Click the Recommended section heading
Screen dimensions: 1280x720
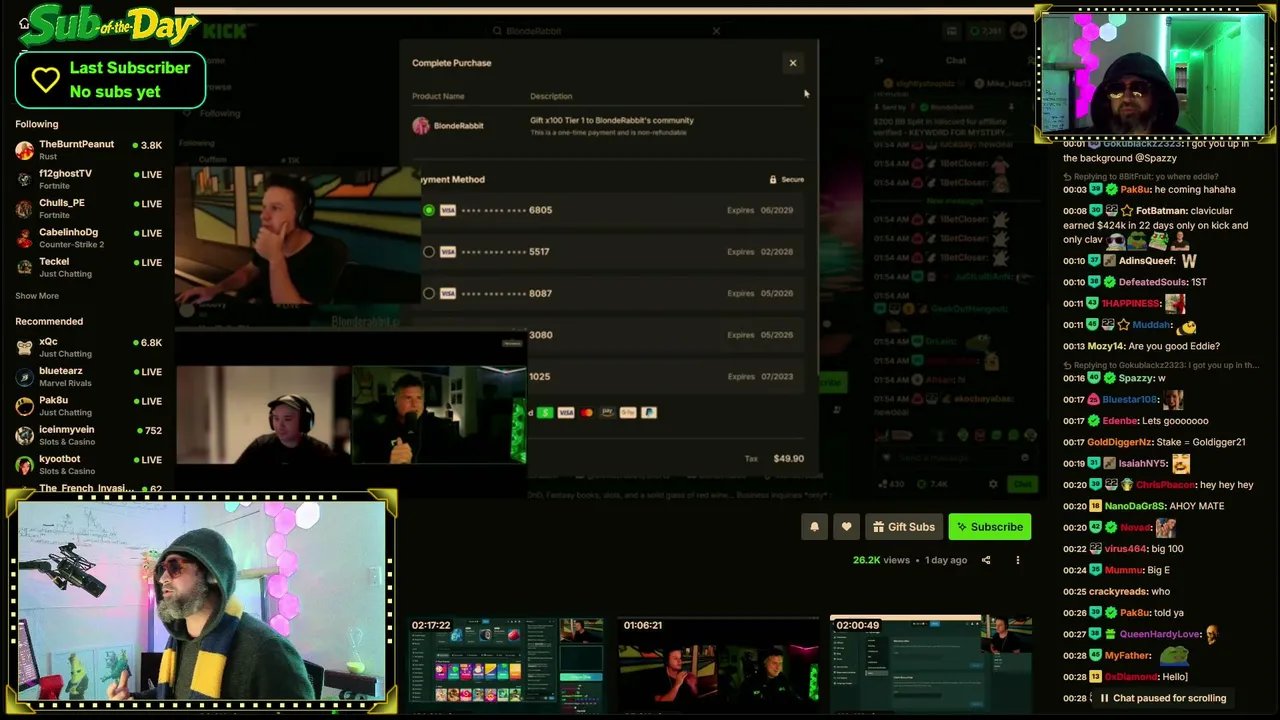point(49,322)
